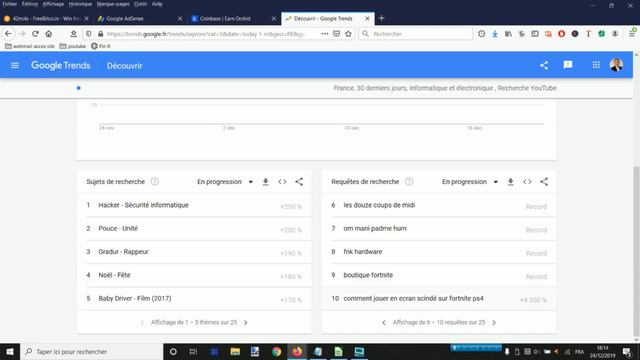640x360 pixels.
Task: Open the account profile avatar
Action: coord(616,65)
